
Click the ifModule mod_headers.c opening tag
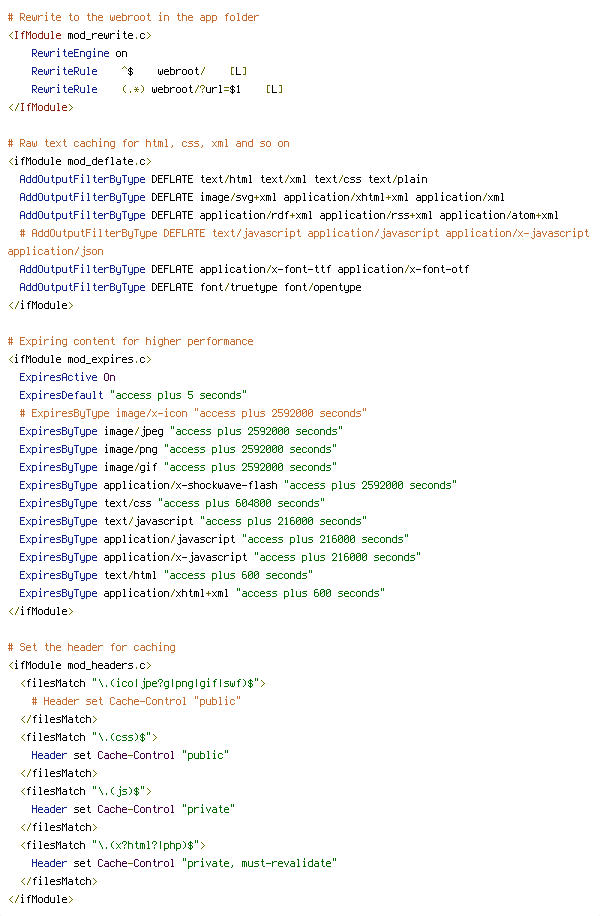[79, 665]
